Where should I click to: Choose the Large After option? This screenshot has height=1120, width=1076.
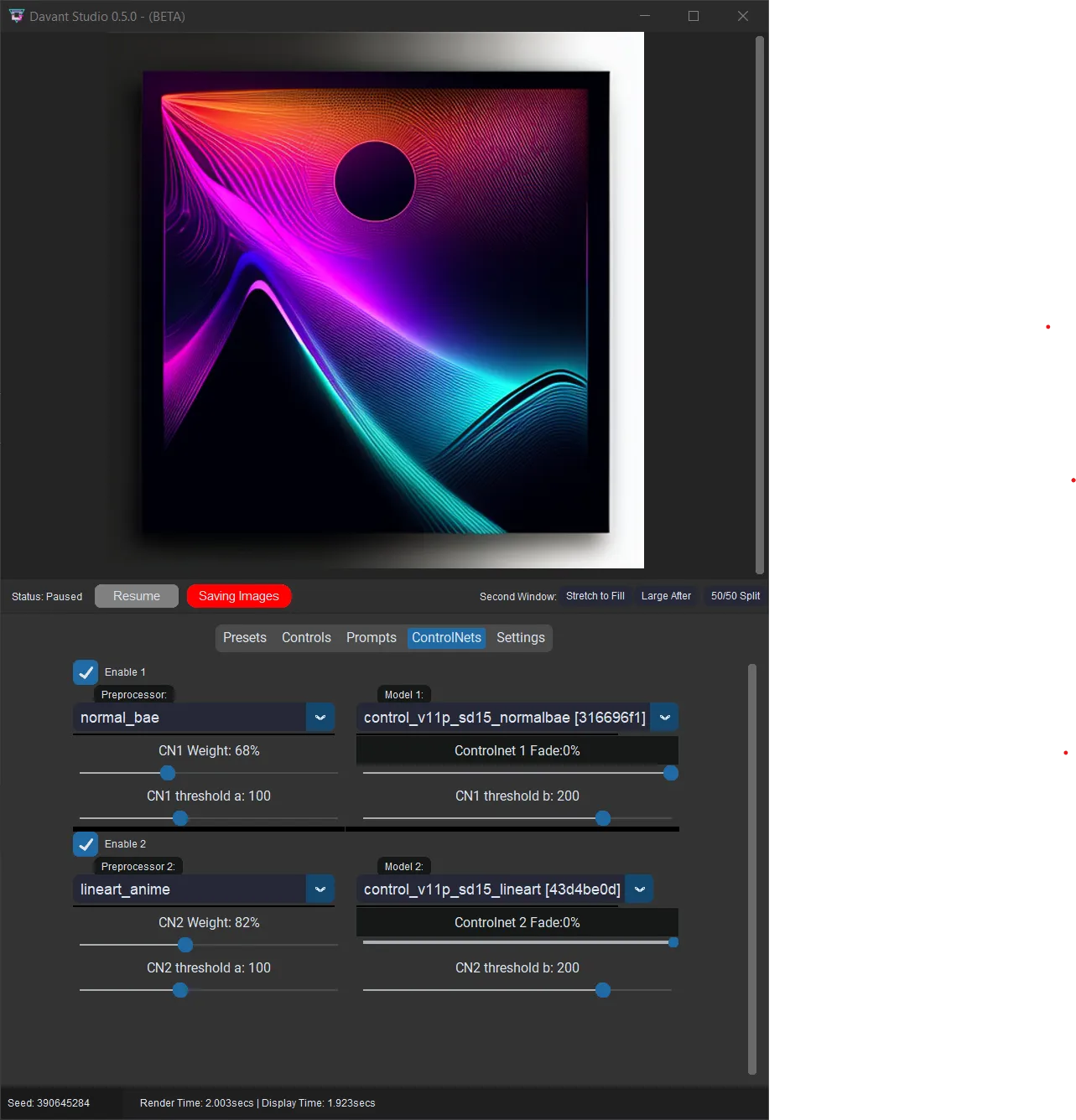coord(666,596)
